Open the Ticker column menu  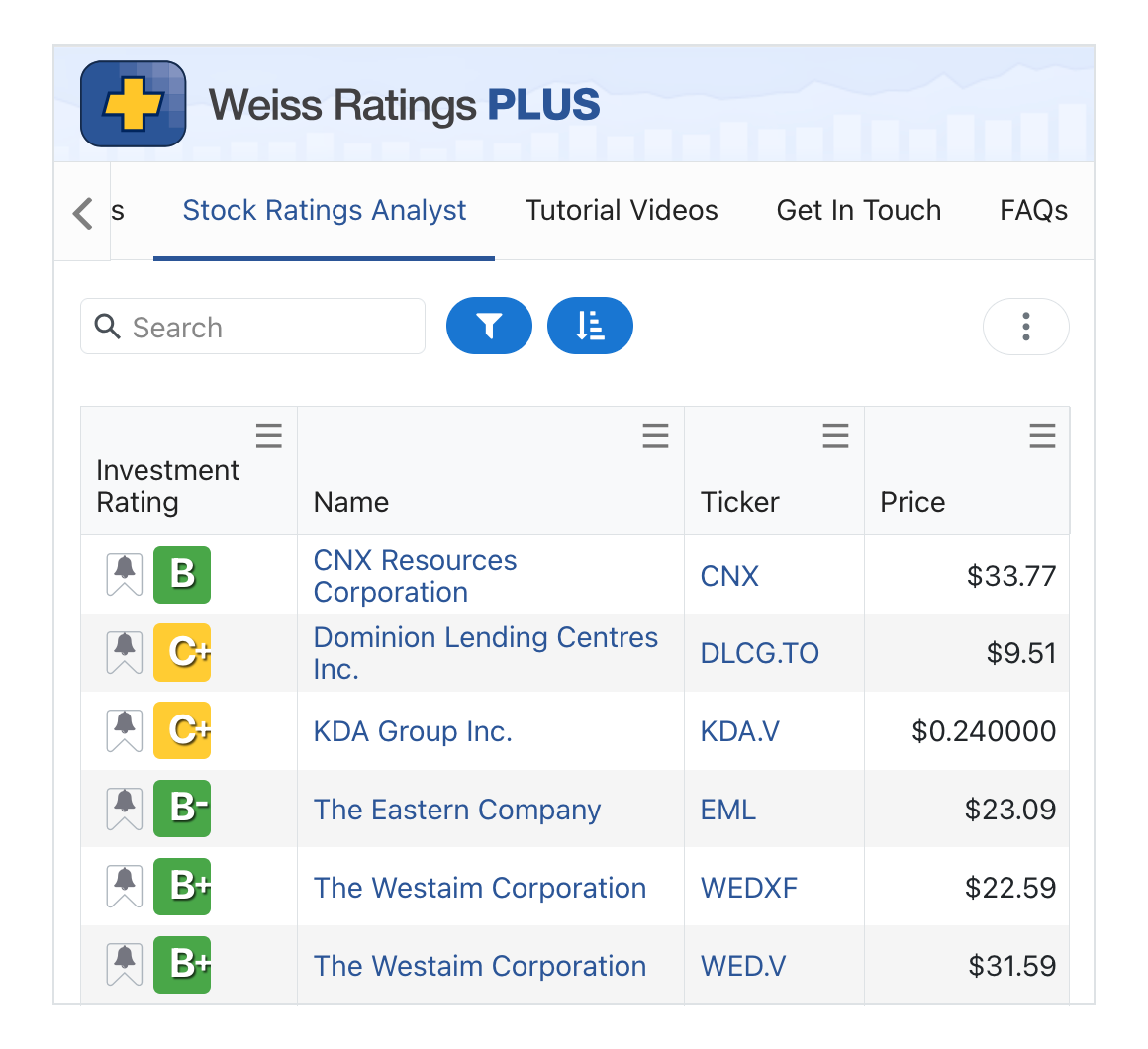coord(835,436)
